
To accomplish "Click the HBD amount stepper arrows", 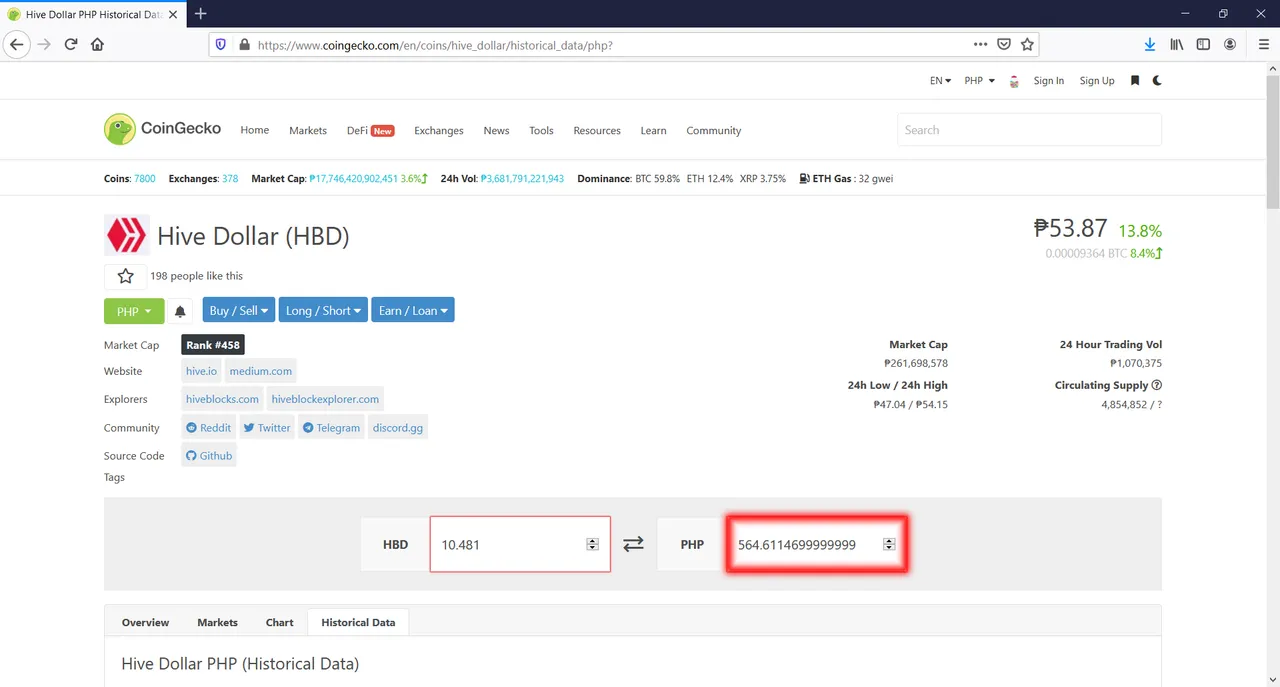I will 592,544.
